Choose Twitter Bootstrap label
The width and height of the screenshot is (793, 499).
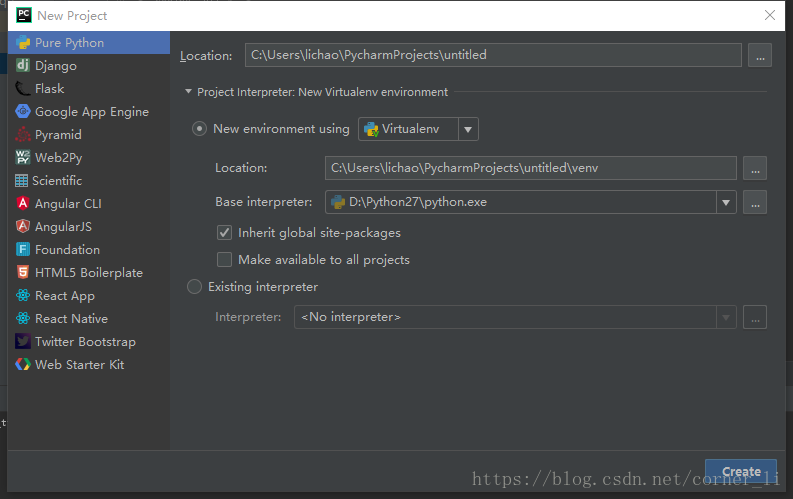[85, 342]
